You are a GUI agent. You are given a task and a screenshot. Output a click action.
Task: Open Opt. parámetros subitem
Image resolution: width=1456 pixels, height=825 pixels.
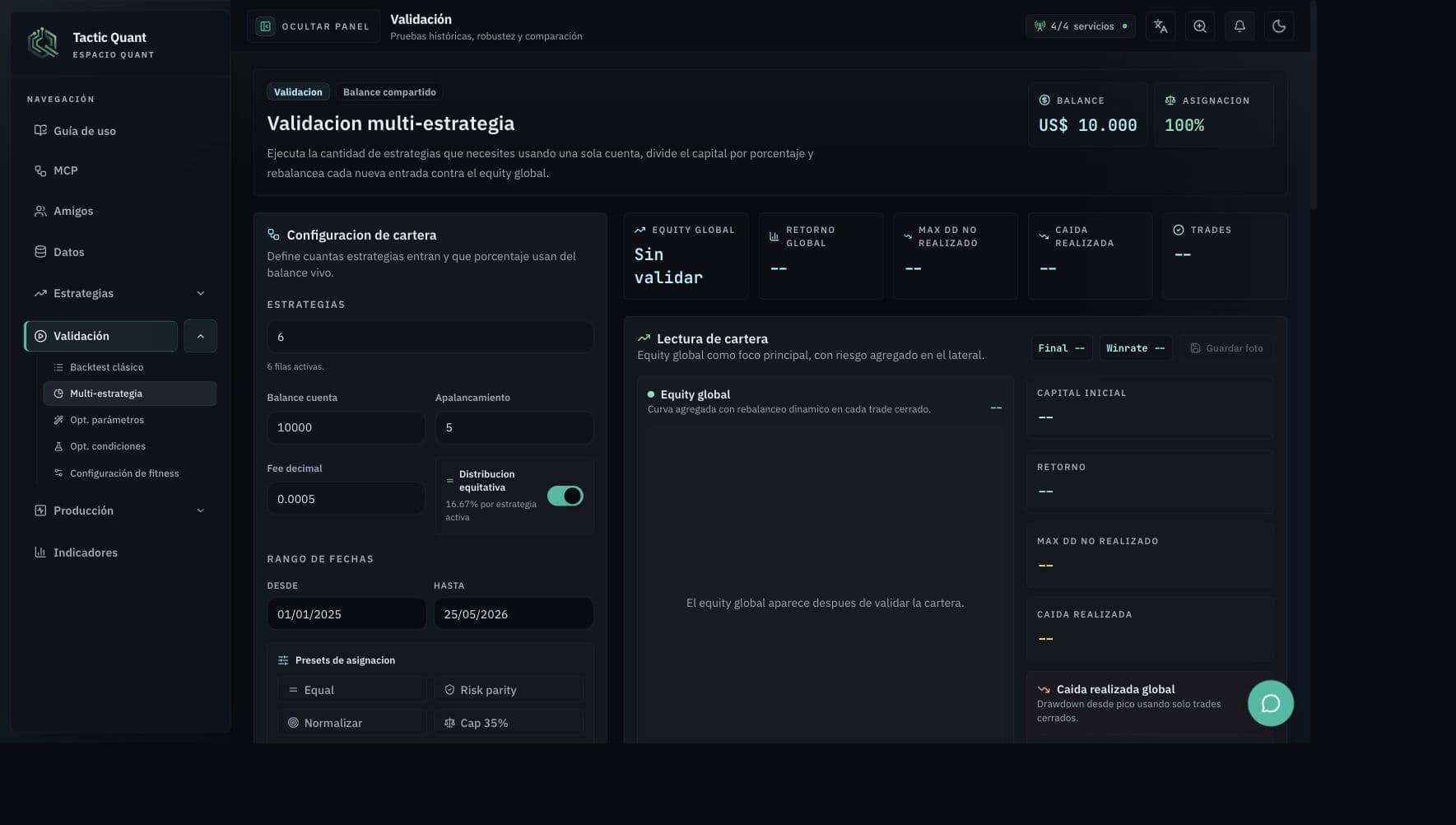[130, 420]
